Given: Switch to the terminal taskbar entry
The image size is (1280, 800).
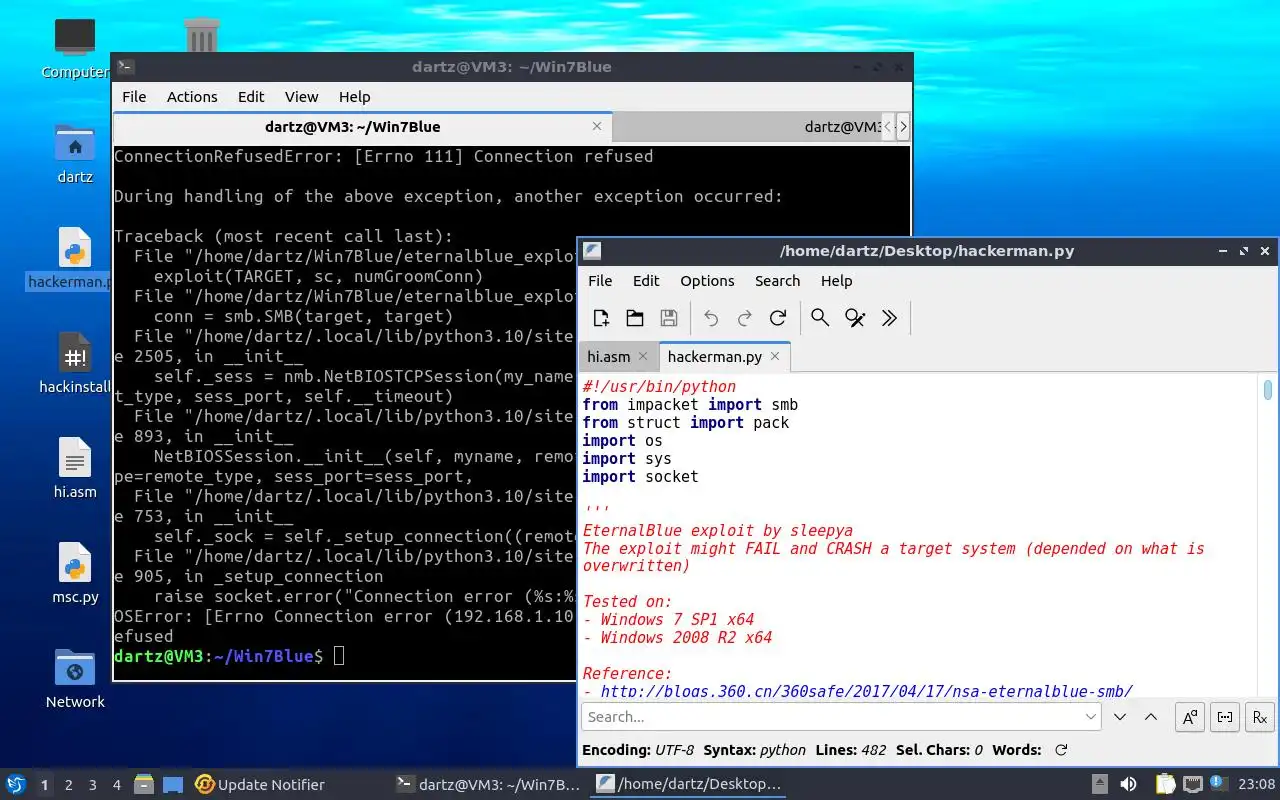Looking at the screenshot, I should click(x=487, y=784).
